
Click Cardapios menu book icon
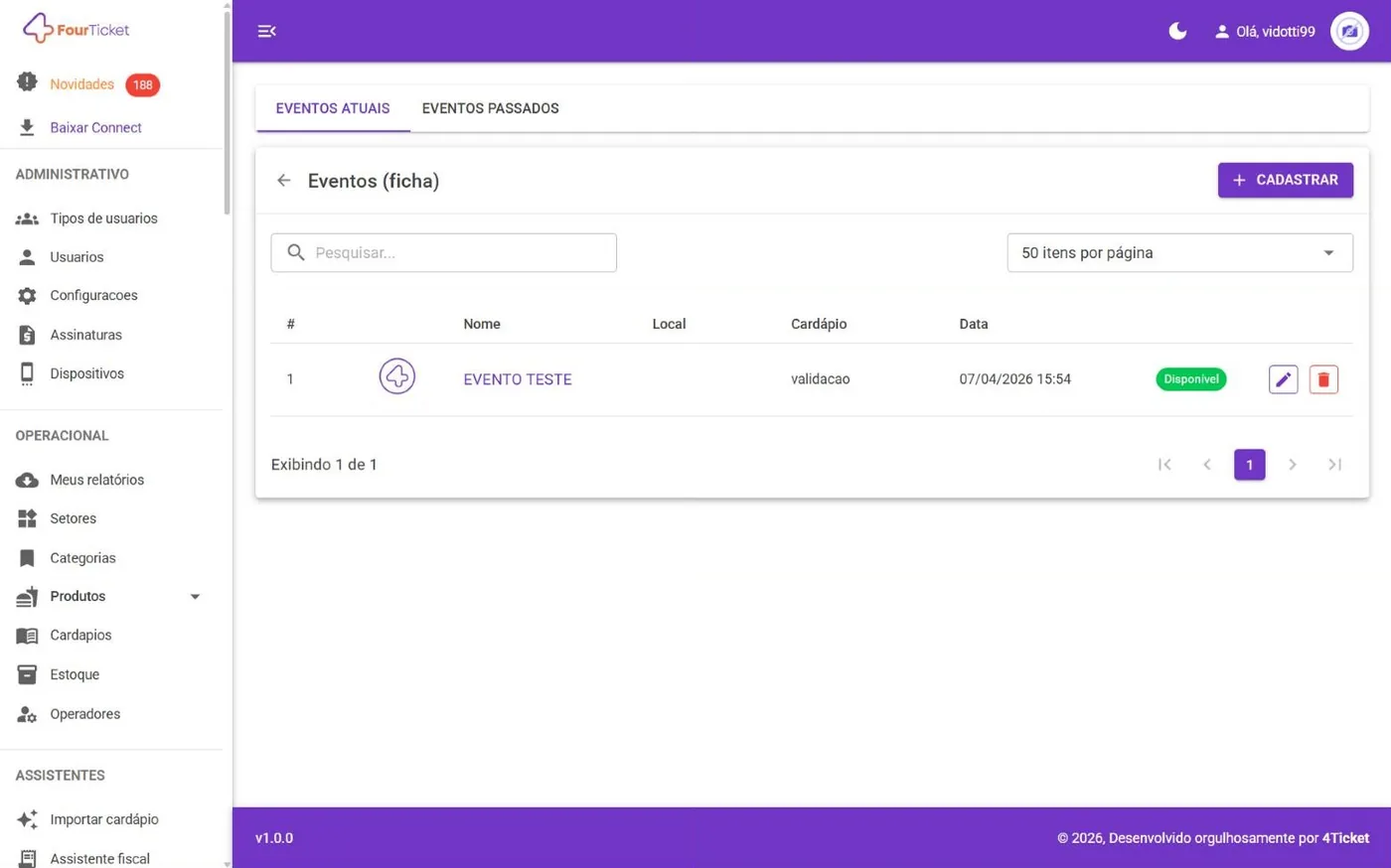(x=27, y=636)
